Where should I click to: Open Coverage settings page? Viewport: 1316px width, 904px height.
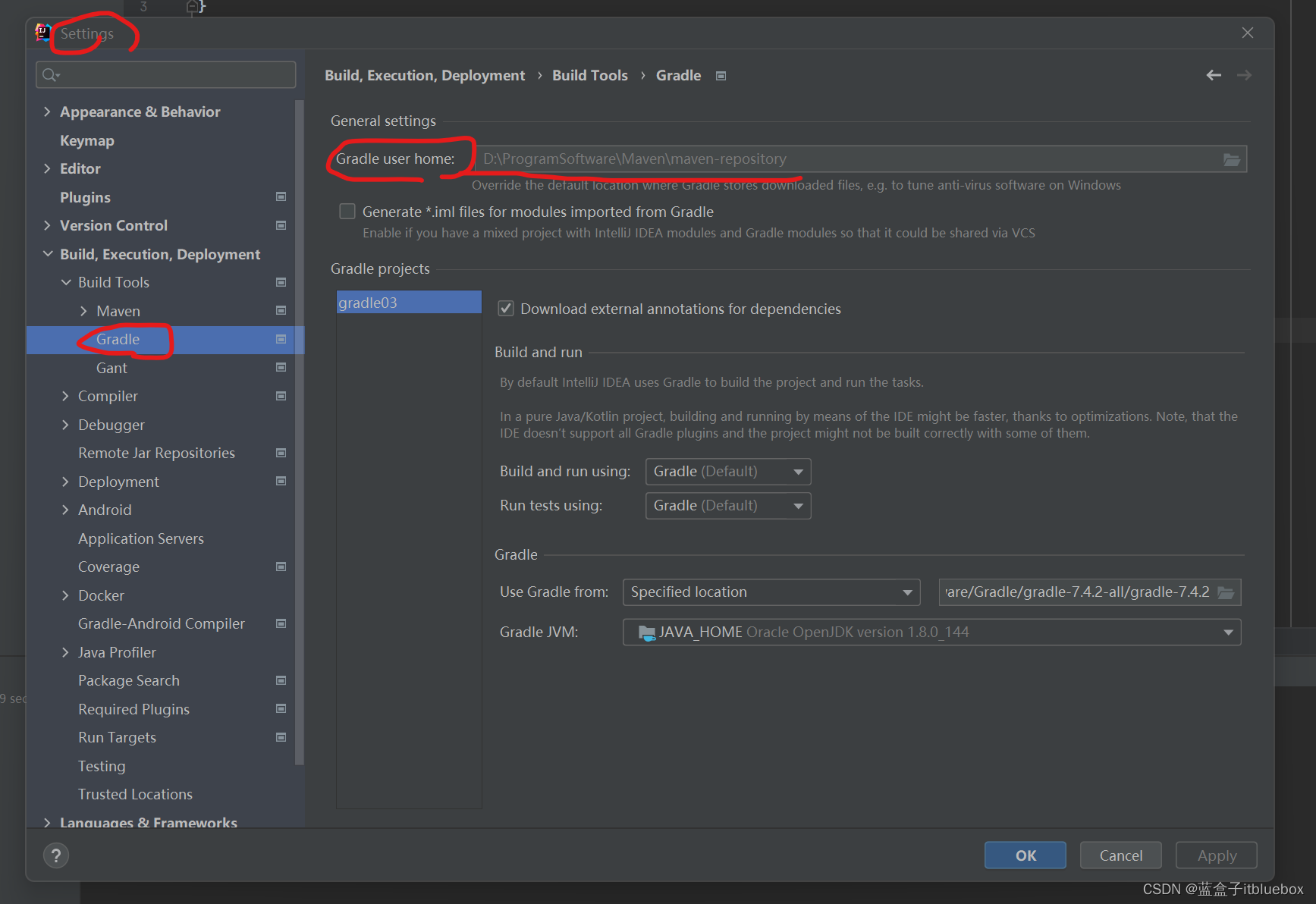click(x=108, y=567)
